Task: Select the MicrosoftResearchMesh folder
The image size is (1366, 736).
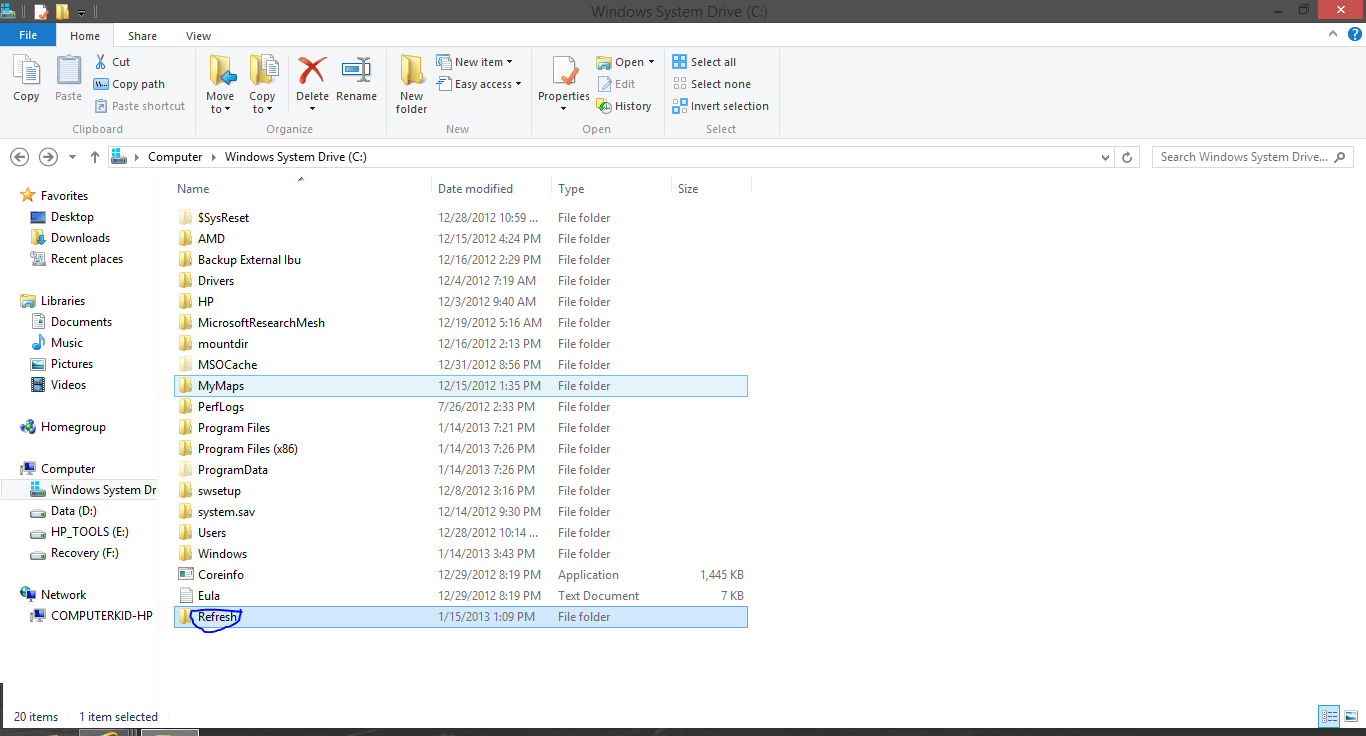Action: click(x=461, y=323)
